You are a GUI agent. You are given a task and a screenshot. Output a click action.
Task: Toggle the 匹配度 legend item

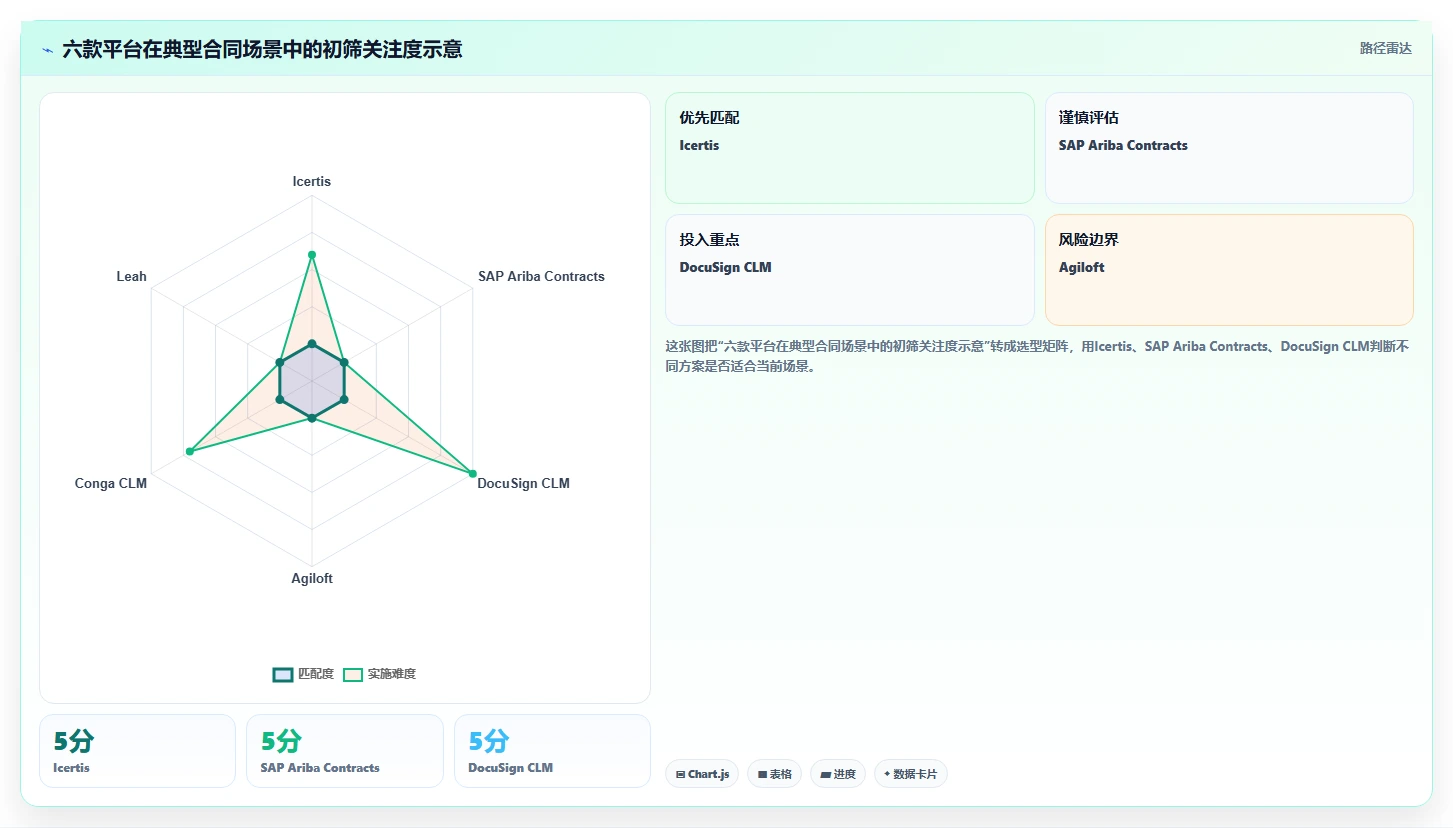pyautogui.click(x=303, y=674)
